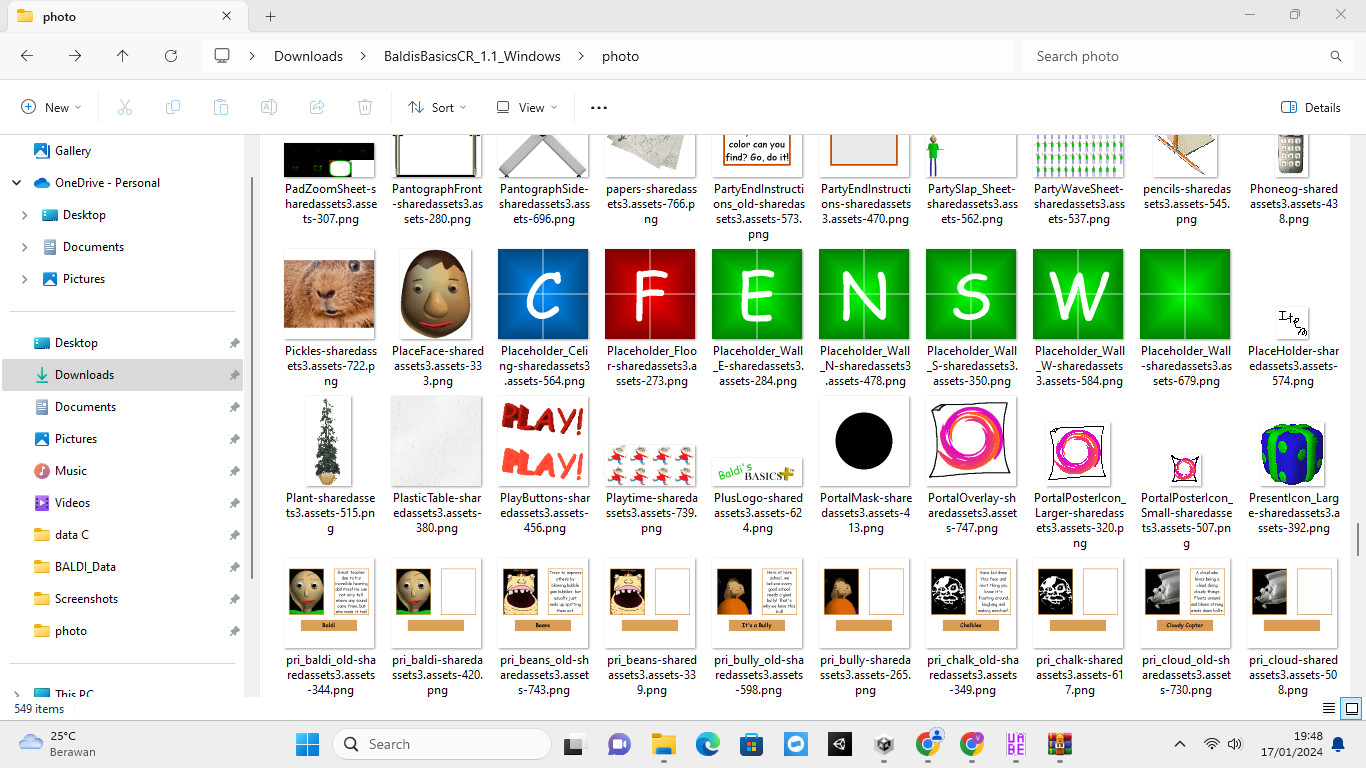Select the Plant thumbnail
Screen dimensions: 1366x768
[x=330, y=441]
